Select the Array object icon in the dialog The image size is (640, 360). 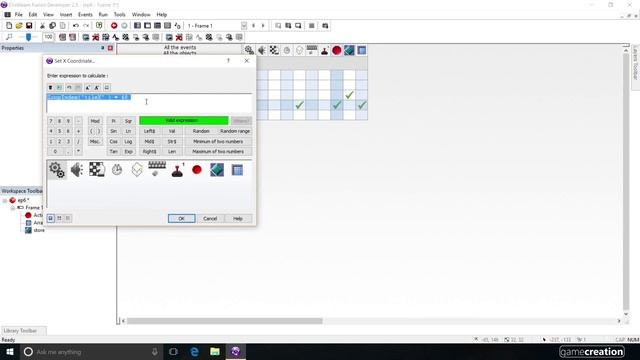237,170
